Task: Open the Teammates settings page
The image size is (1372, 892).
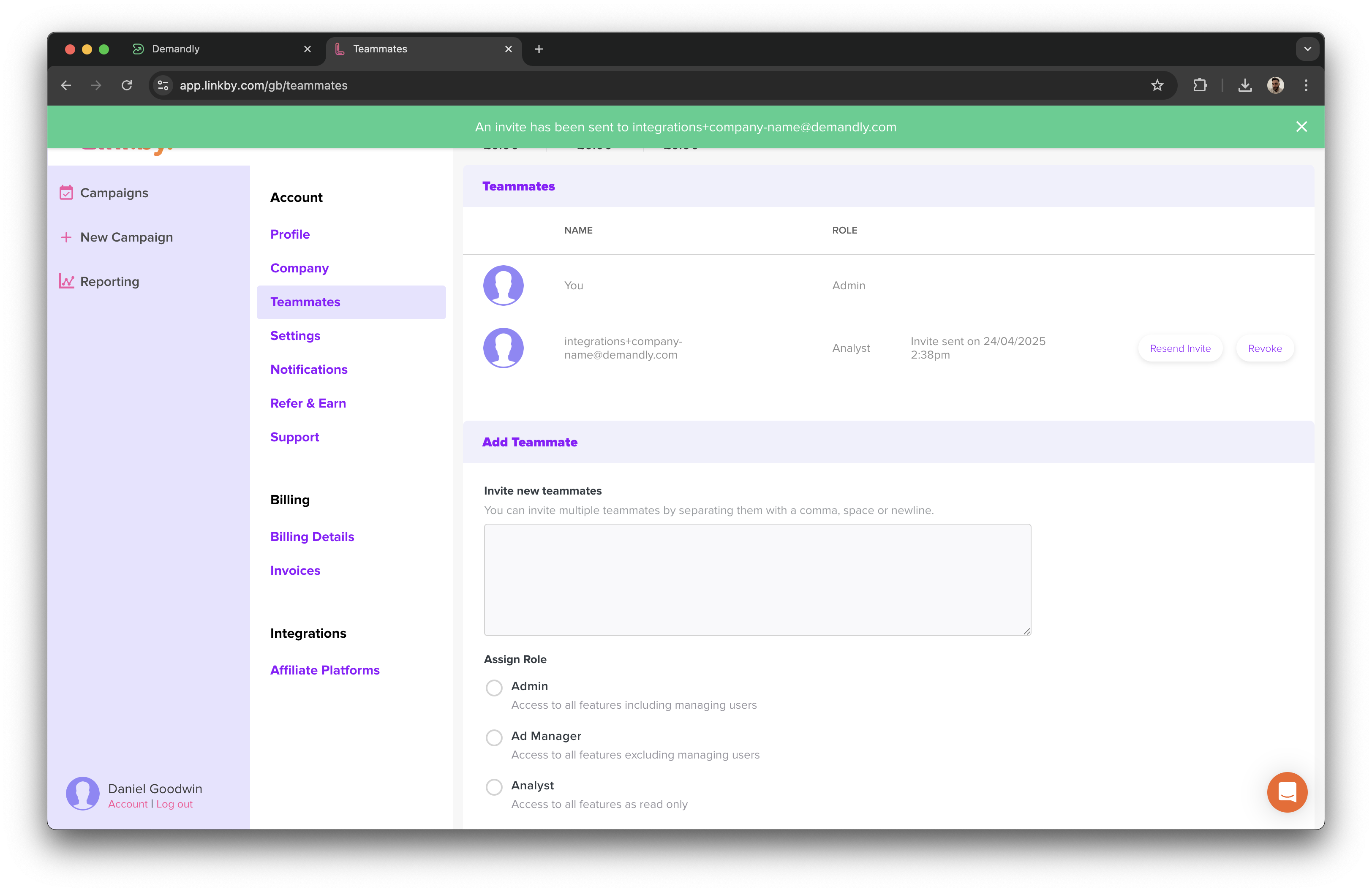Action: 305,302
